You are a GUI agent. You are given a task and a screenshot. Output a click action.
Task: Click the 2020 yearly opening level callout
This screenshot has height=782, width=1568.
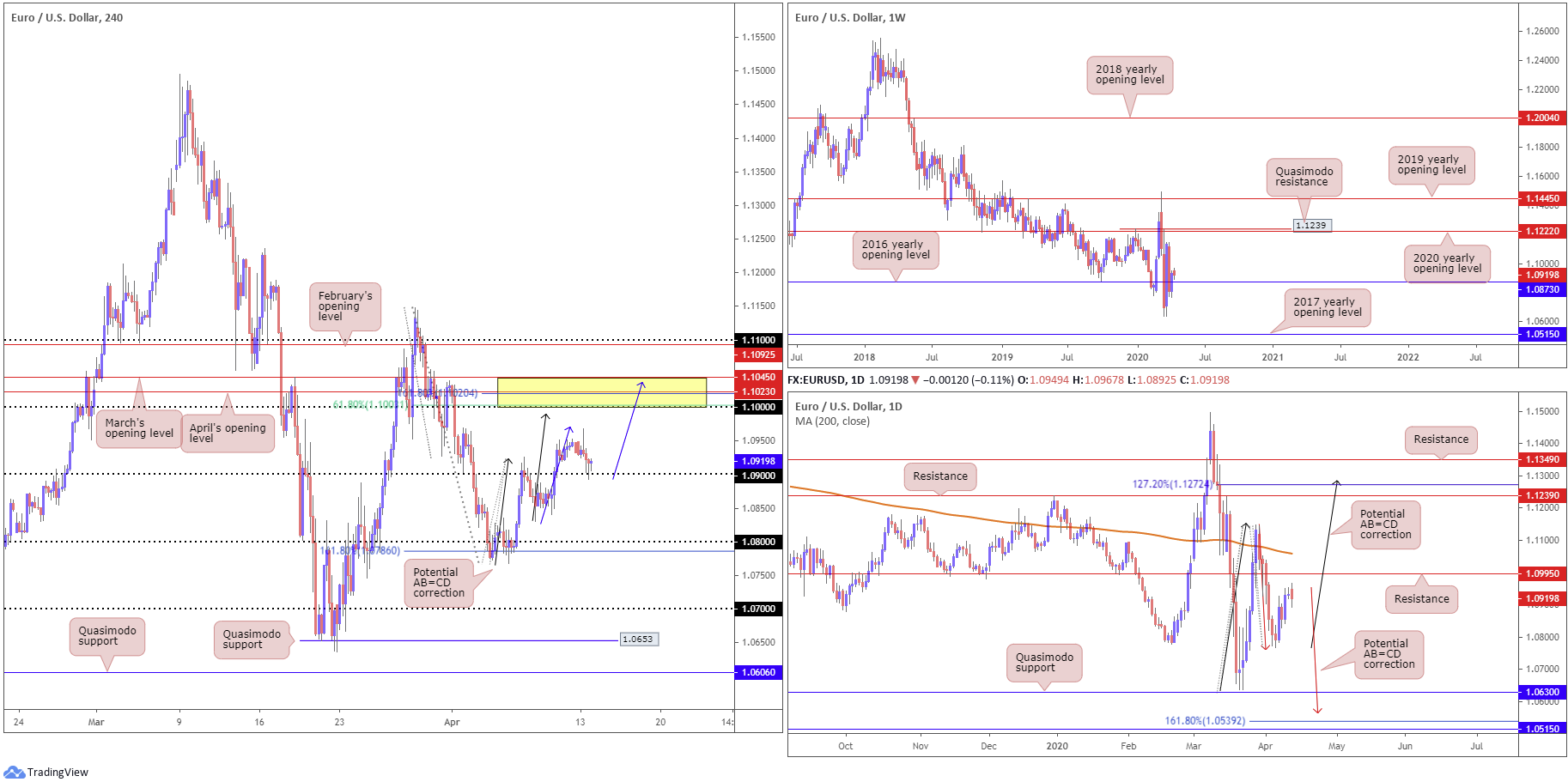coord(1447,264)
